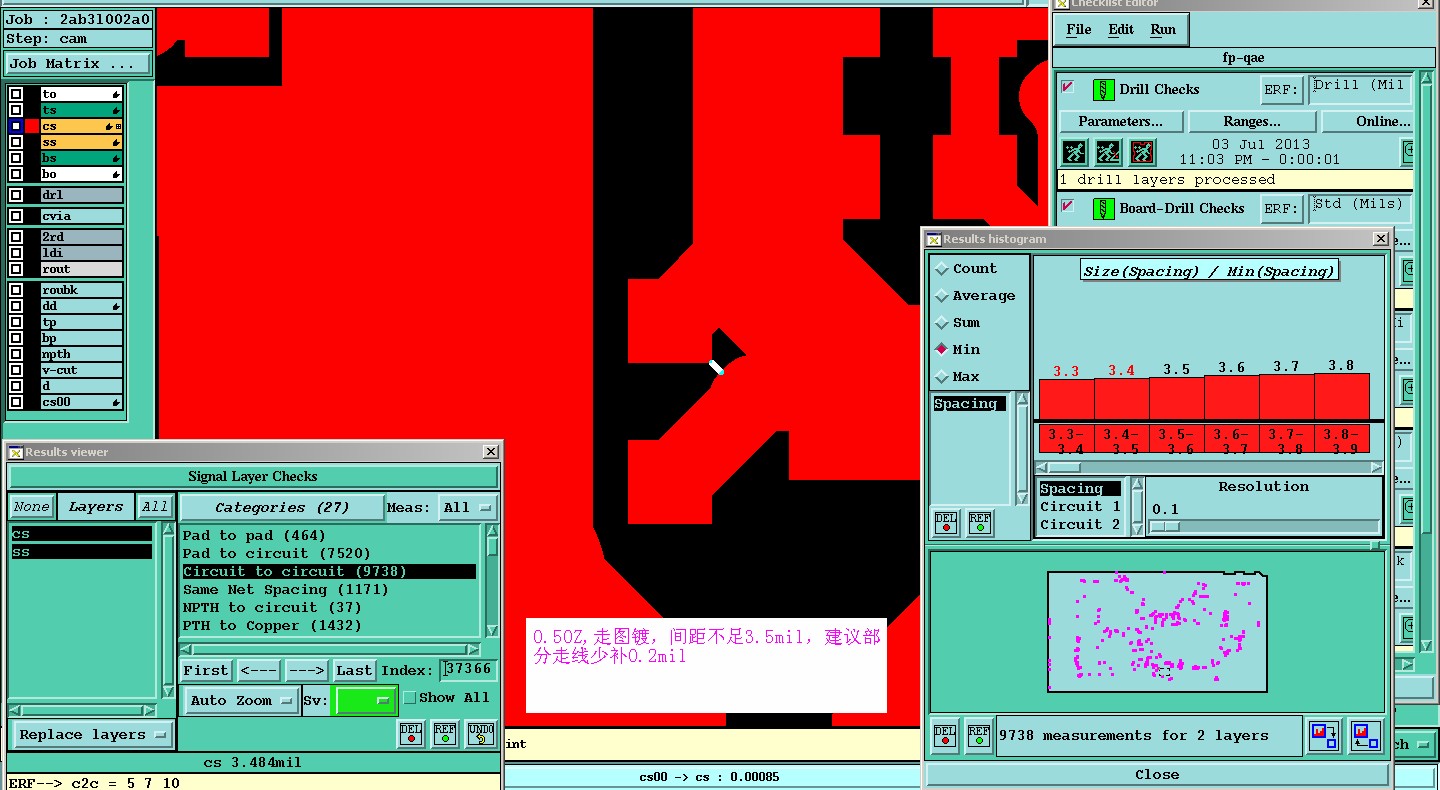Open the green Sv color dropdown
Viewport: 1440px width, 790px height.
[366, 700]
